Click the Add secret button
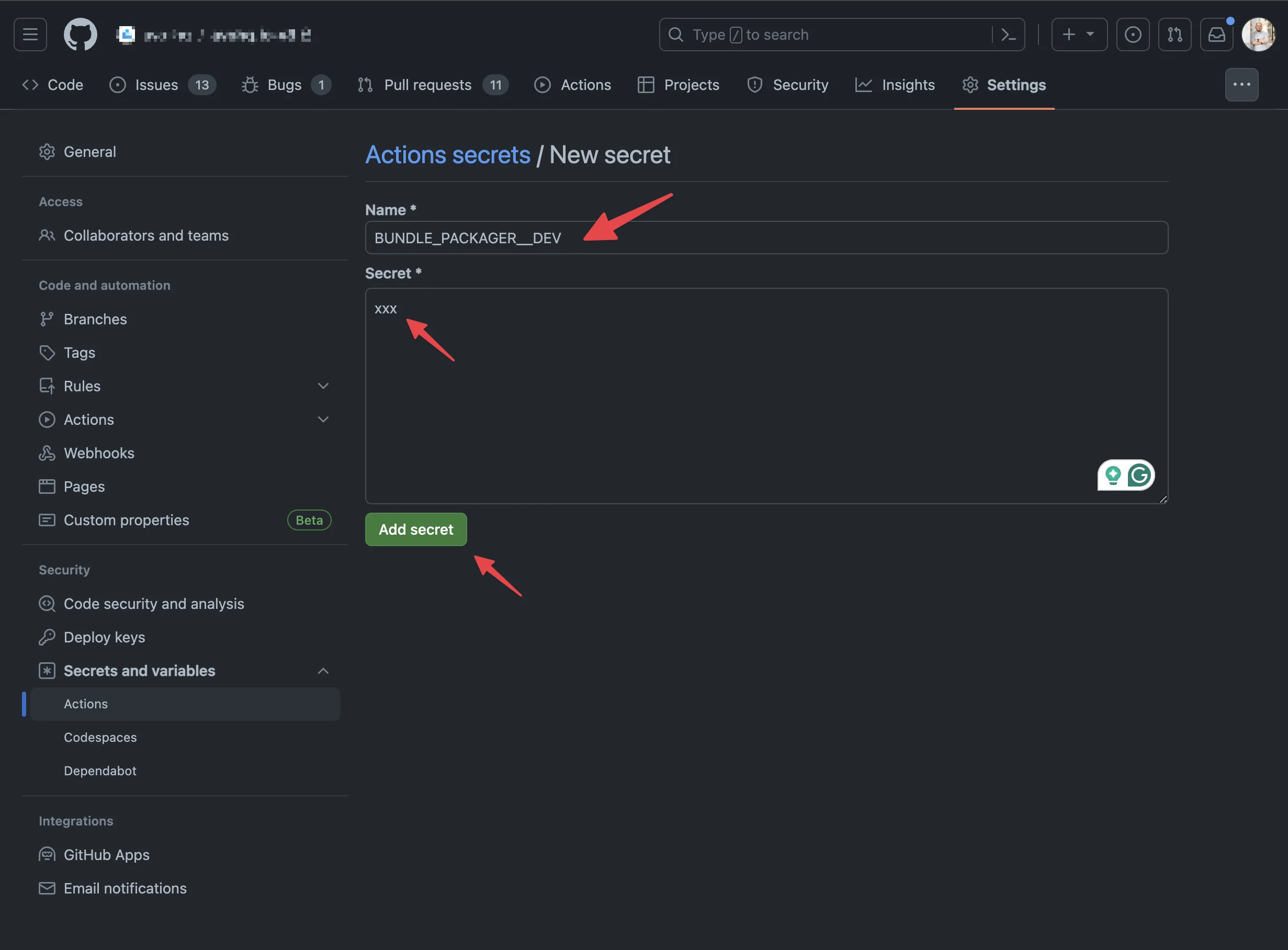Screen dimensions: 1288x950 (416, 529)
